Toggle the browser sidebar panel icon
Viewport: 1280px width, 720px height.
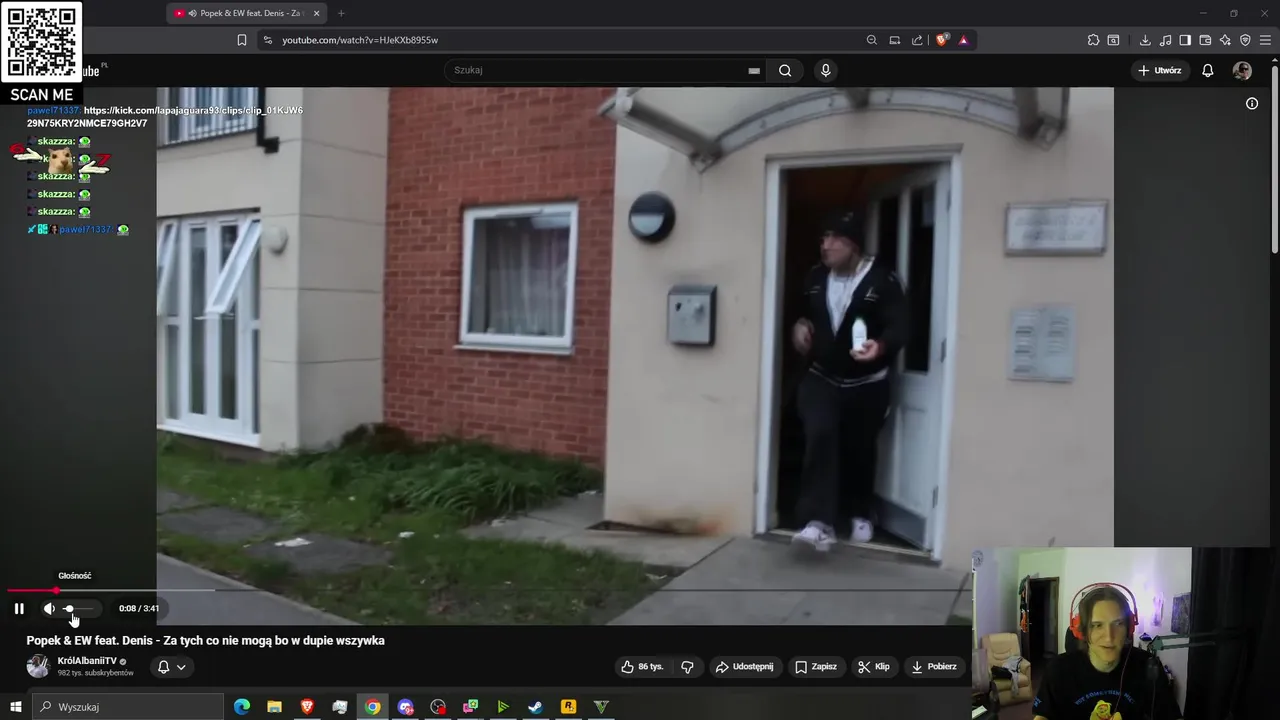tap(1185, 40)
